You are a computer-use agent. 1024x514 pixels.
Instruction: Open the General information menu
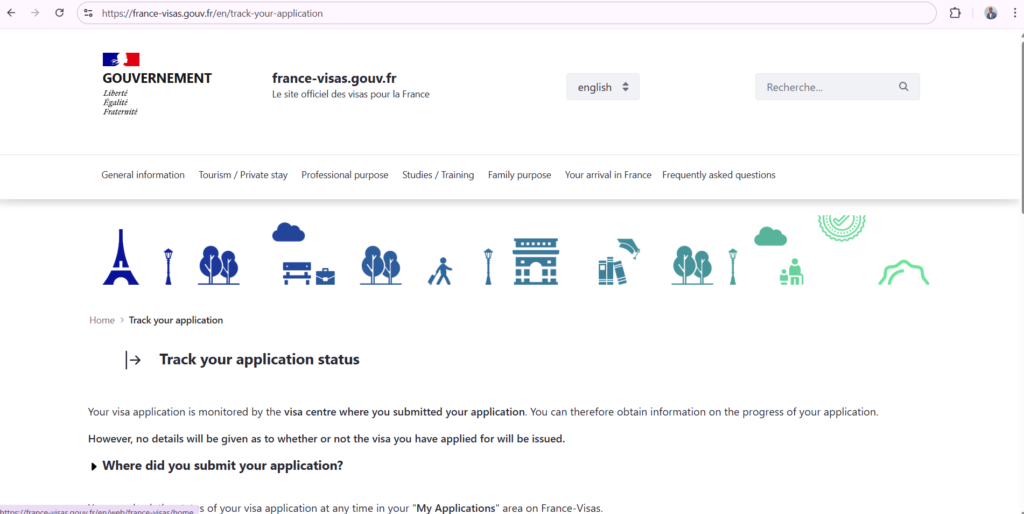click(143, 175)
